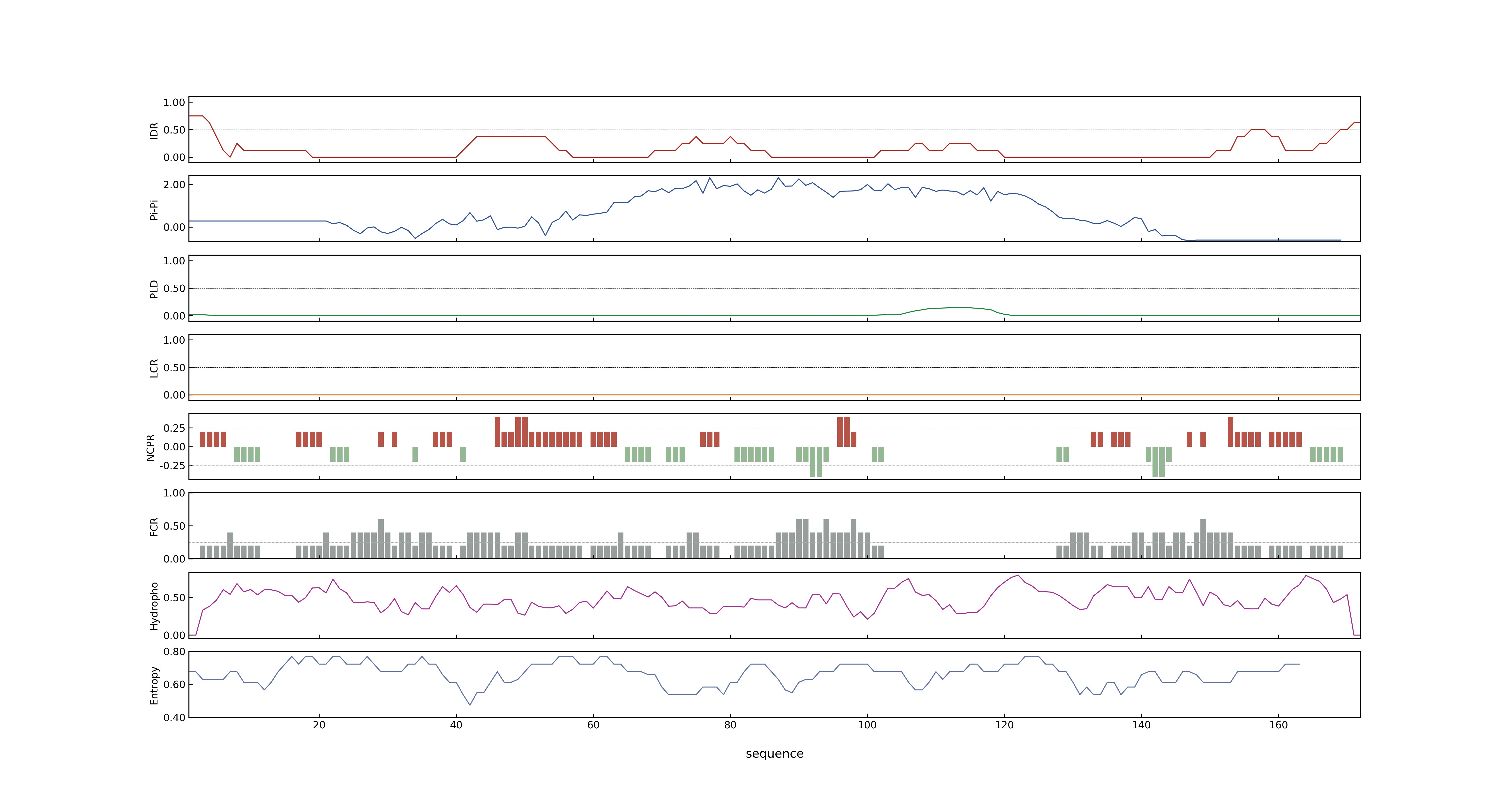Click the -0.25 tick in NCPR panel
This screenshot has width=1512, height=806.
coord(172,465)
